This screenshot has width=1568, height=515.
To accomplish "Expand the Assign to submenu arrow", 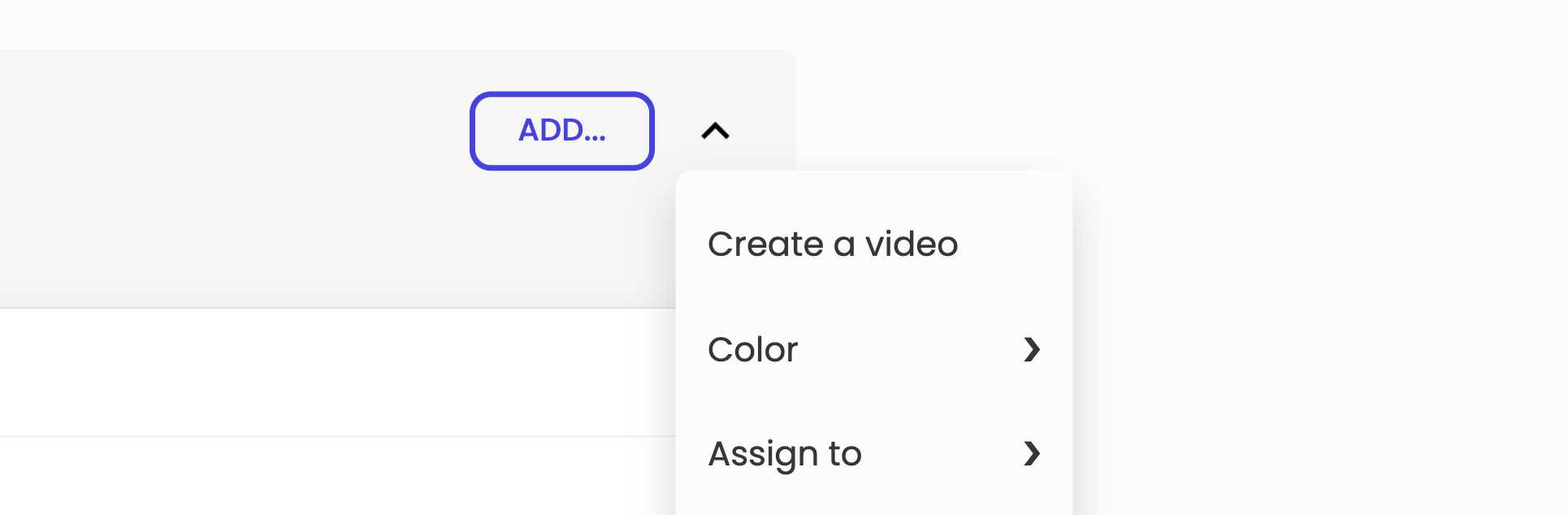I will pos(1032,453).
